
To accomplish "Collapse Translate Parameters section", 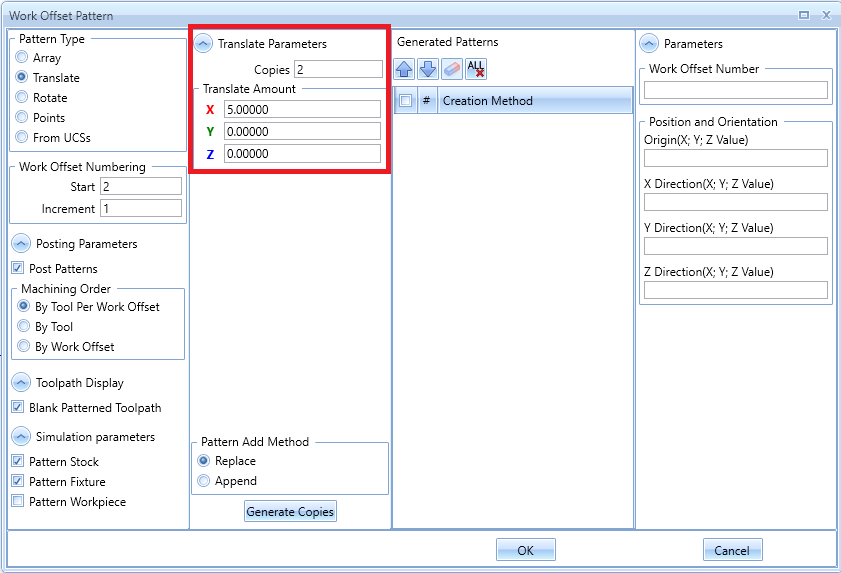I will point(203,43).
